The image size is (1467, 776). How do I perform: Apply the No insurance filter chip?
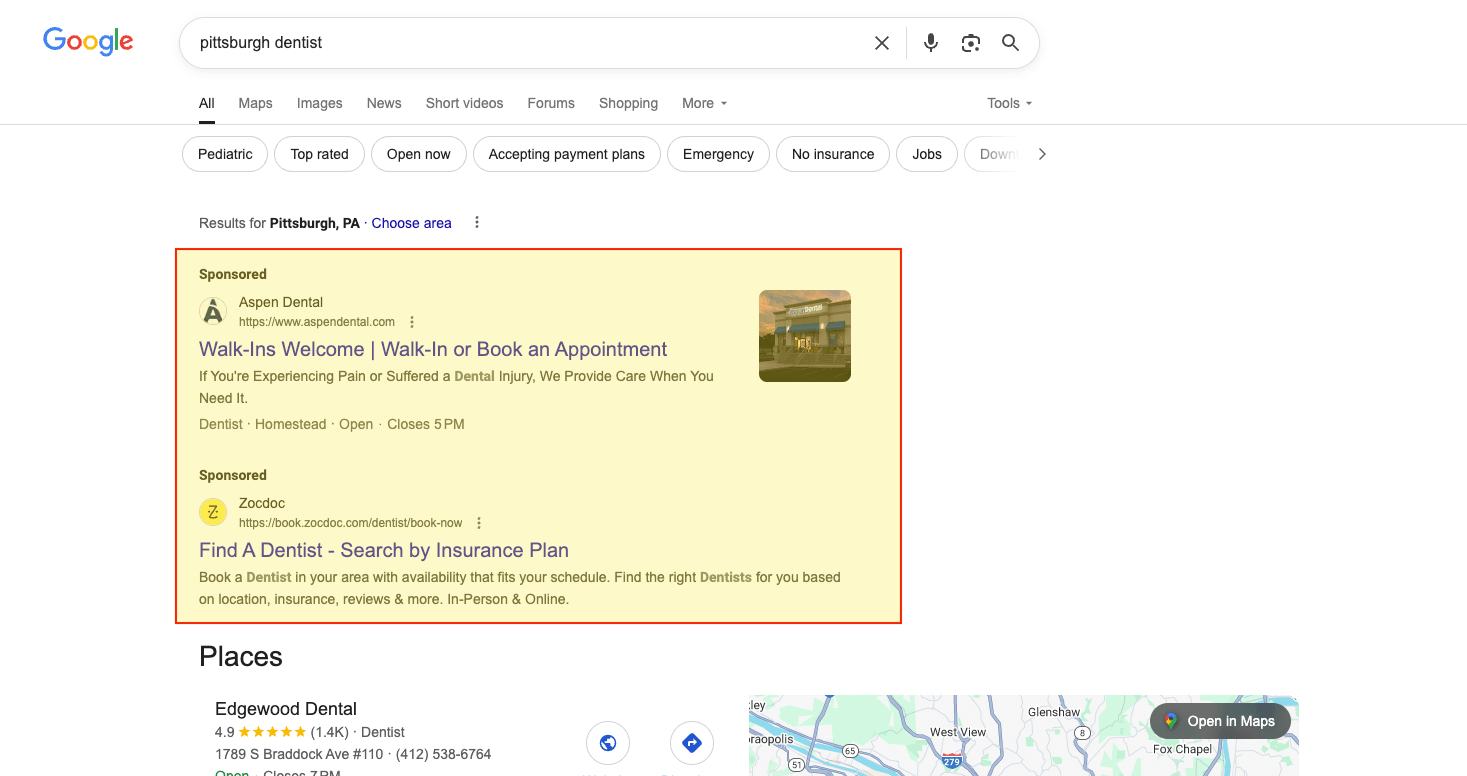[x=833, y=154]
